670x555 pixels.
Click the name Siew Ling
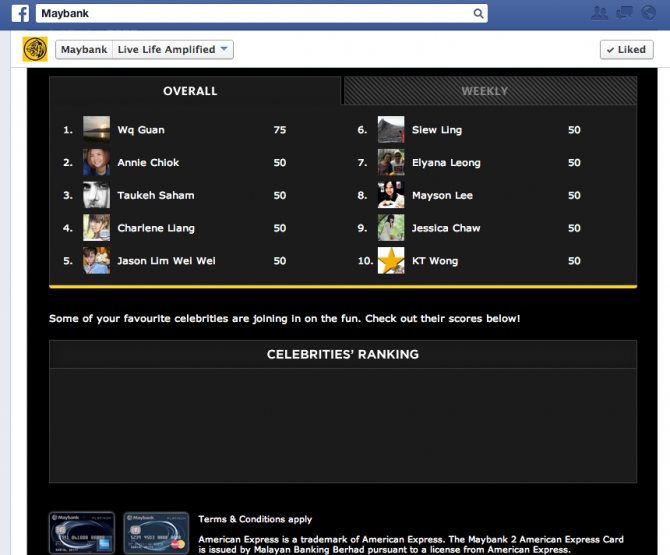tap(437, 130)
